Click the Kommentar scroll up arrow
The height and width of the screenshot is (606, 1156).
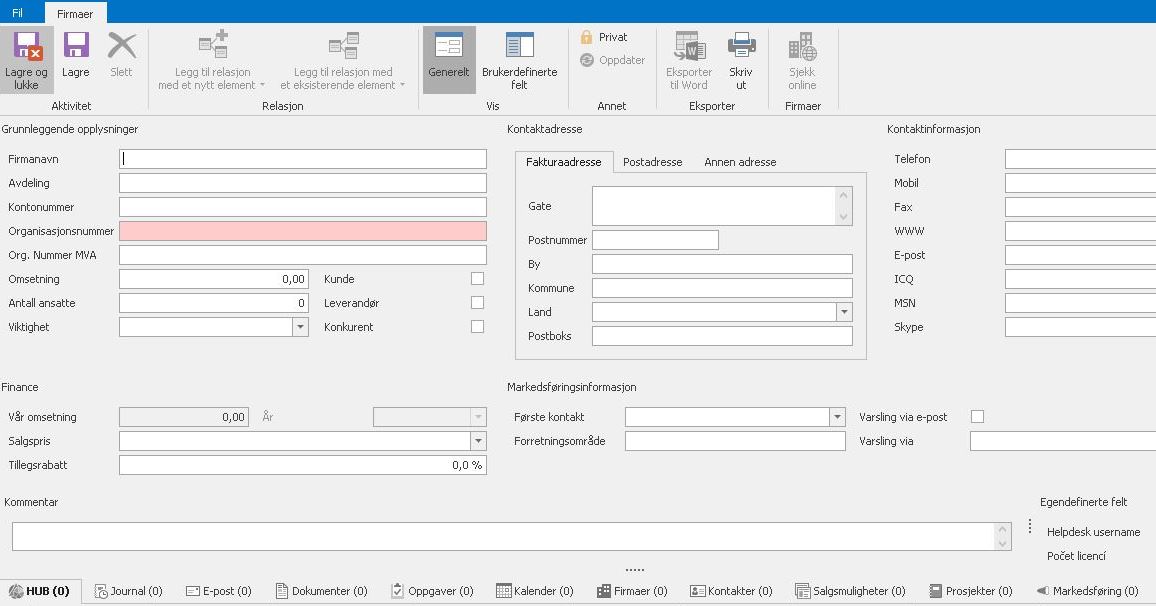click(x=1002, y=529)
